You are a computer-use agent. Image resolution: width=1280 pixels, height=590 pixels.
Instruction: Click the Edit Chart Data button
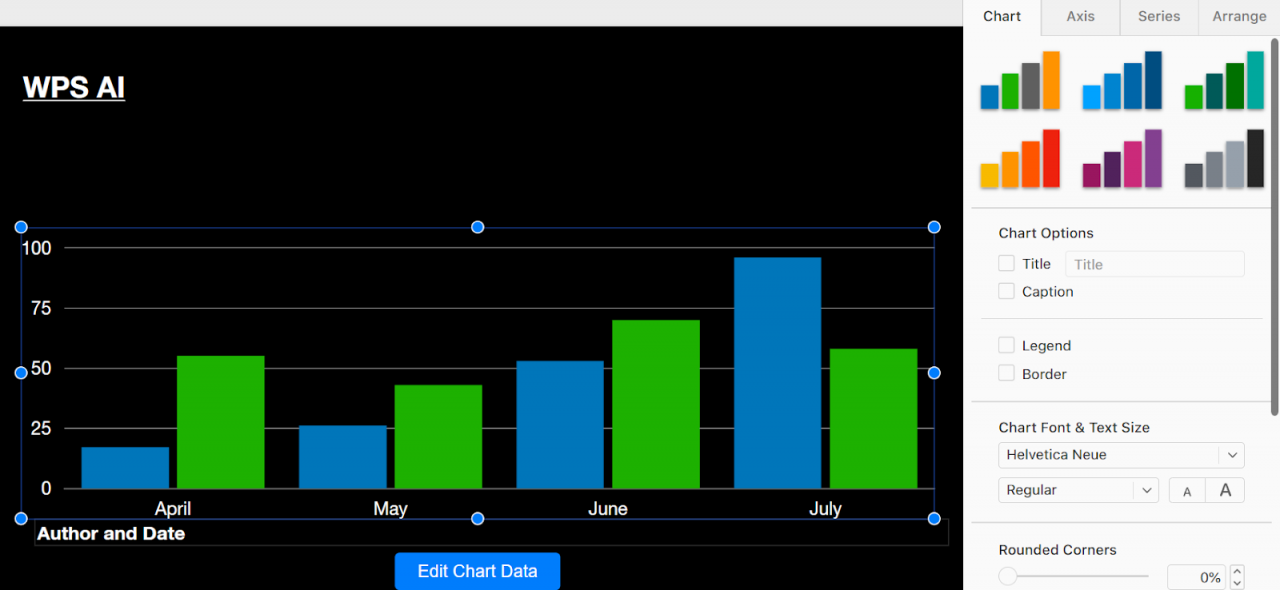477,571
